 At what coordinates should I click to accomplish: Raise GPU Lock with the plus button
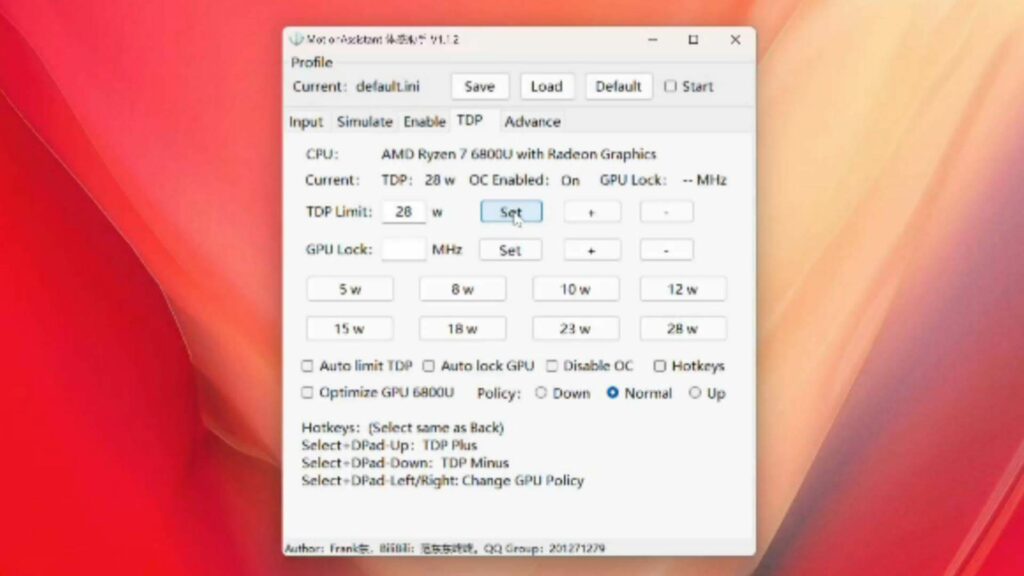[x=592, y=249]
